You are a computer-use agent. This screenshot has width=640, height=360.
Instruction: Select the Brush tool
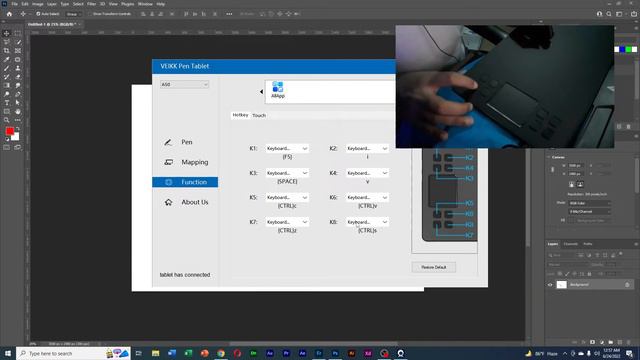point(7,68)
